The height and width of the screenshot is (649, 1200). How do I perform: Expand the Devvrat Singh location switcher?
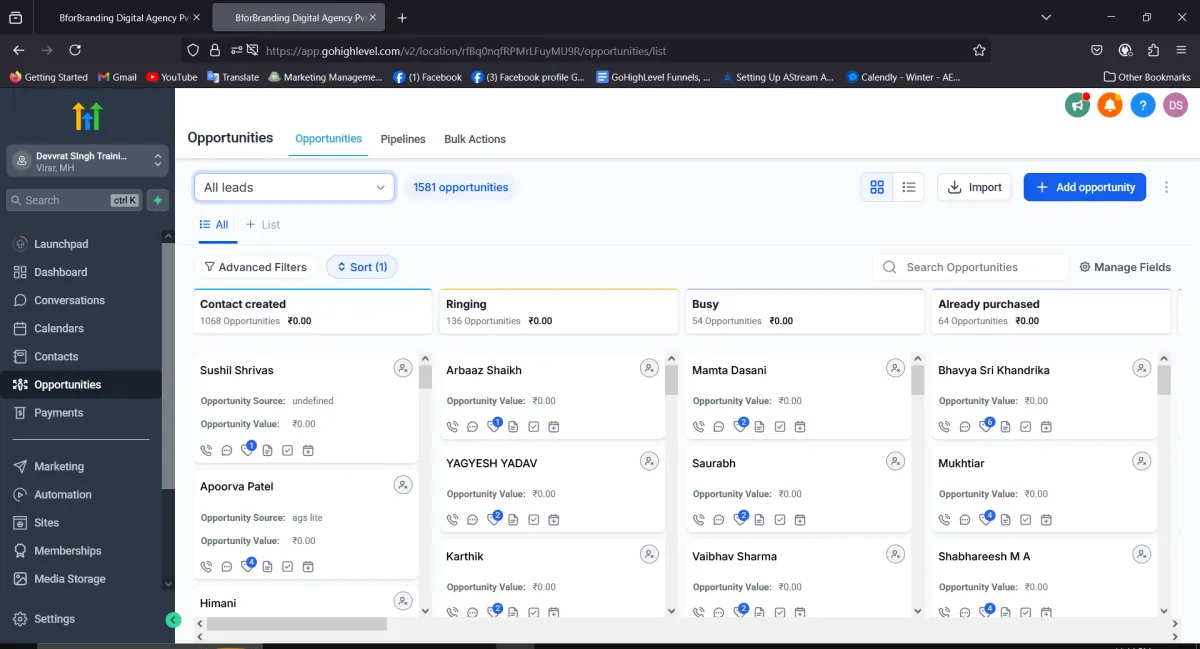tap(84, 161)
